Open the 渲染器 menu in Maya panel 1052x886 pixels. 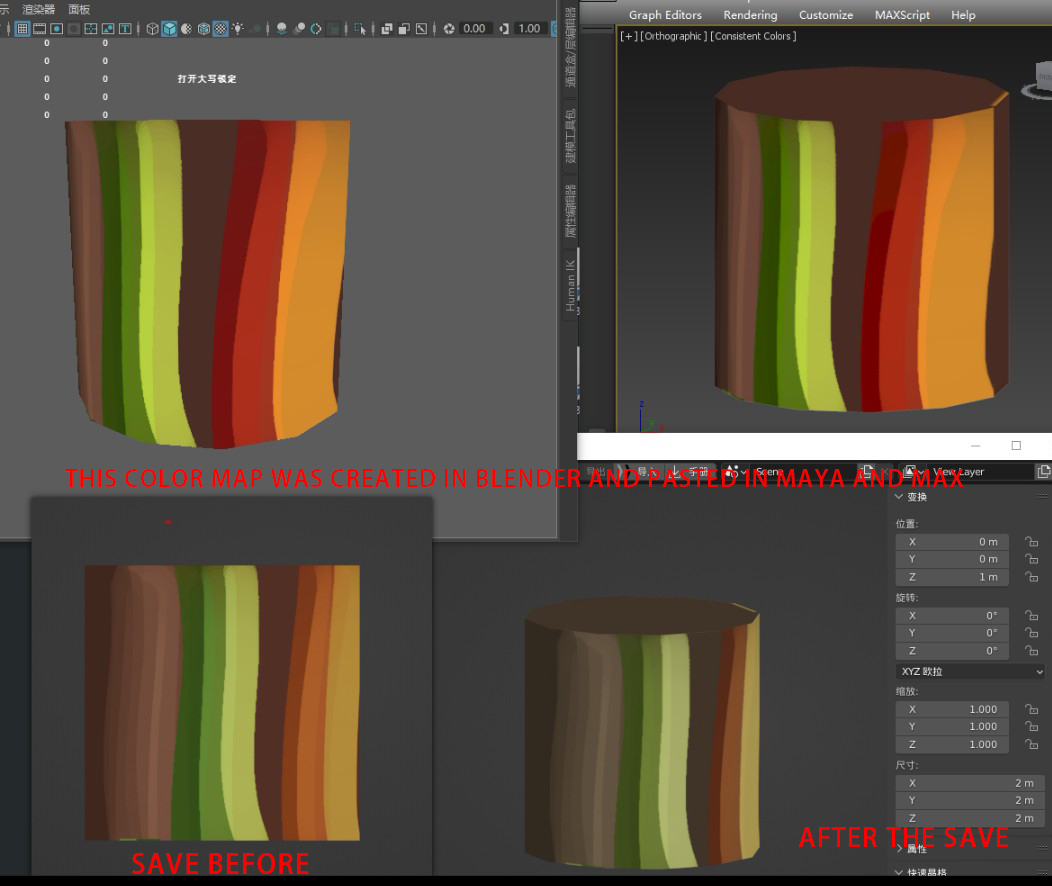(x=38, y=9)
